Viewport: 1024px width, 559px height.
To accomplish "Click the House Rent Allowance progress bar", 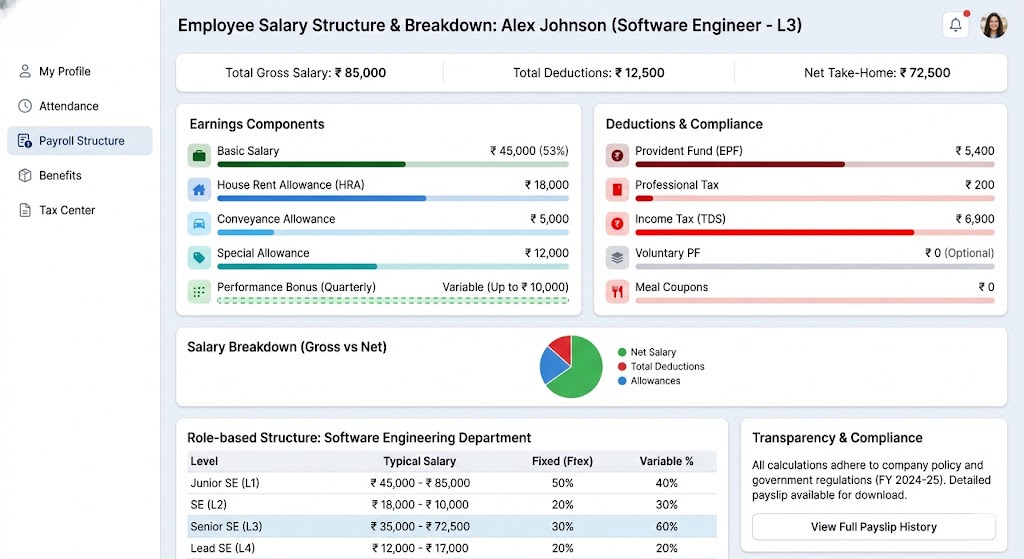I will pos(392,199).
